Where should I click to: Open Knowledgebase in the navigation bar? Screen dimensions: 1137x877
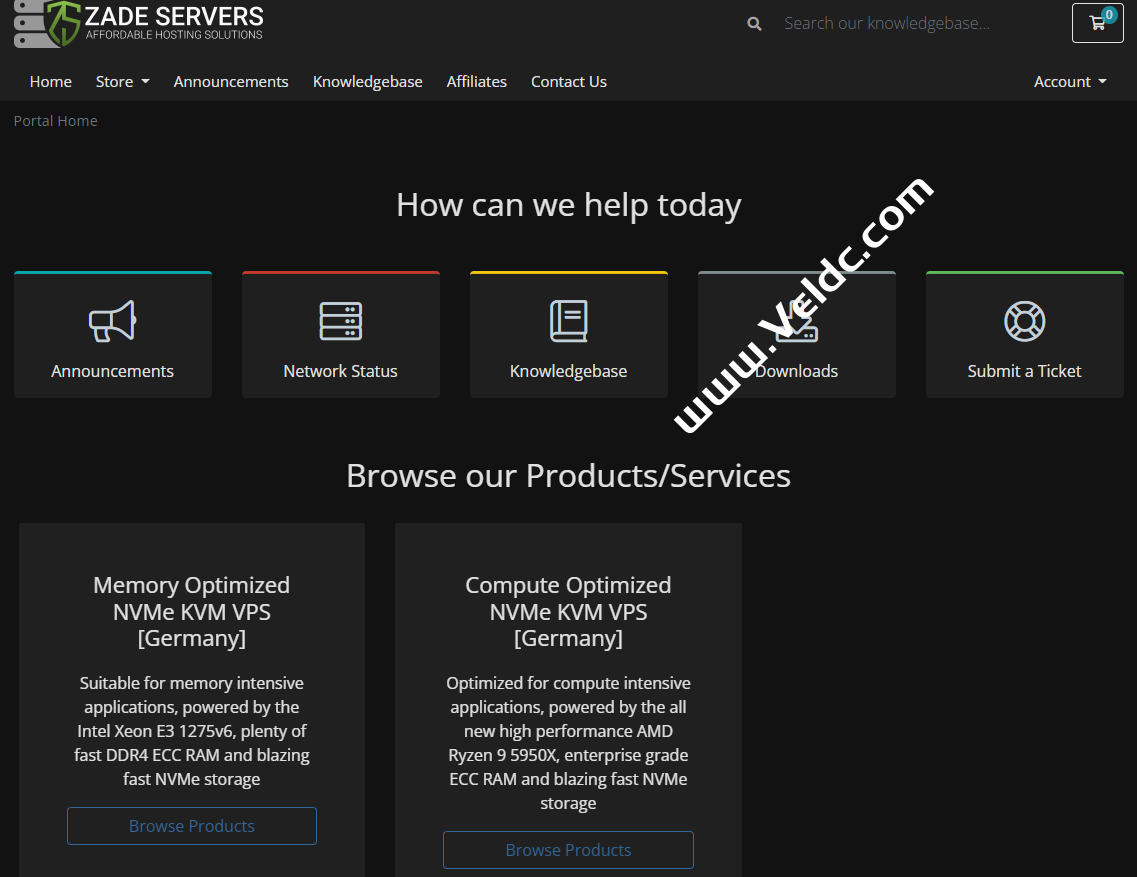[367, 82]
